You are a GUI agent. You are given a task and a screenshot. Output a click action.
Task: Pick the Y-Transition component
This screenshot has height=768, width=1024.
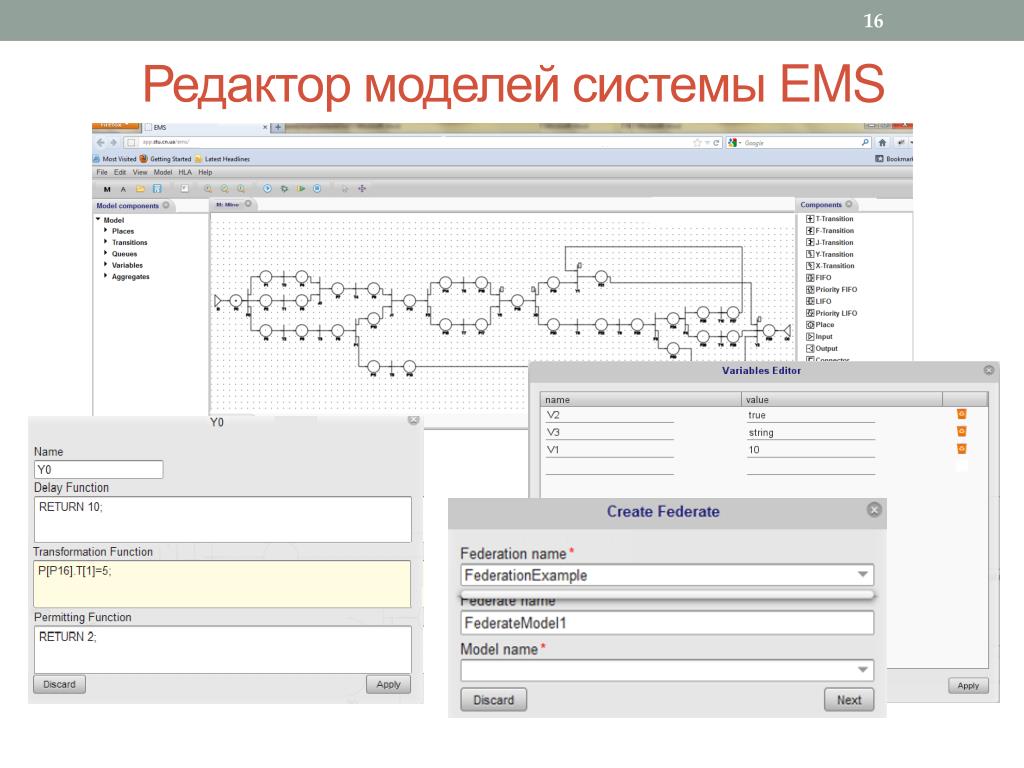pyautogui.click(x=829, y=254)
